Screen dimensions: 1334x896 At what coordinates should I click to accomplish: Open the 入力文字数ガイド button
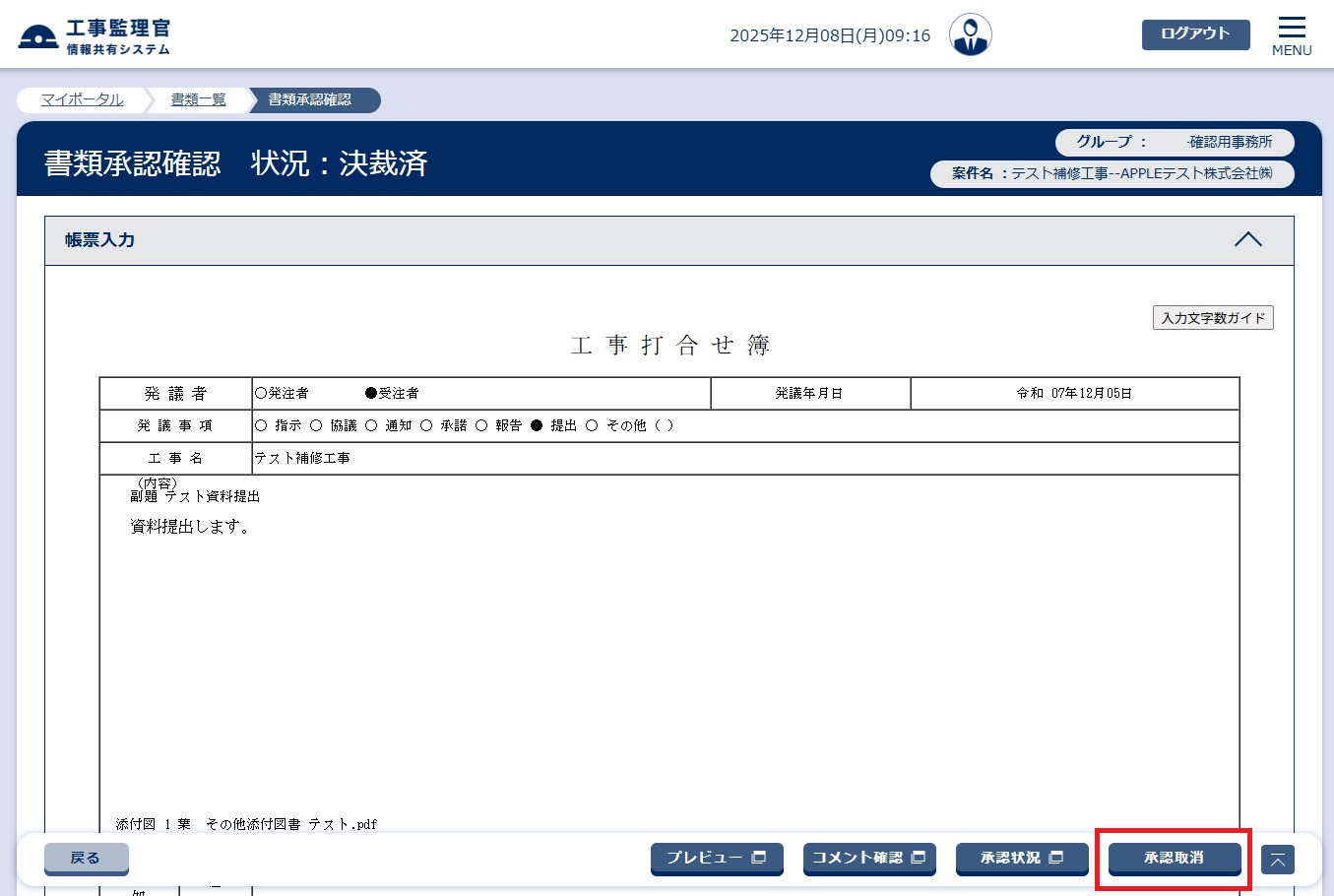tap(1212, 318)
